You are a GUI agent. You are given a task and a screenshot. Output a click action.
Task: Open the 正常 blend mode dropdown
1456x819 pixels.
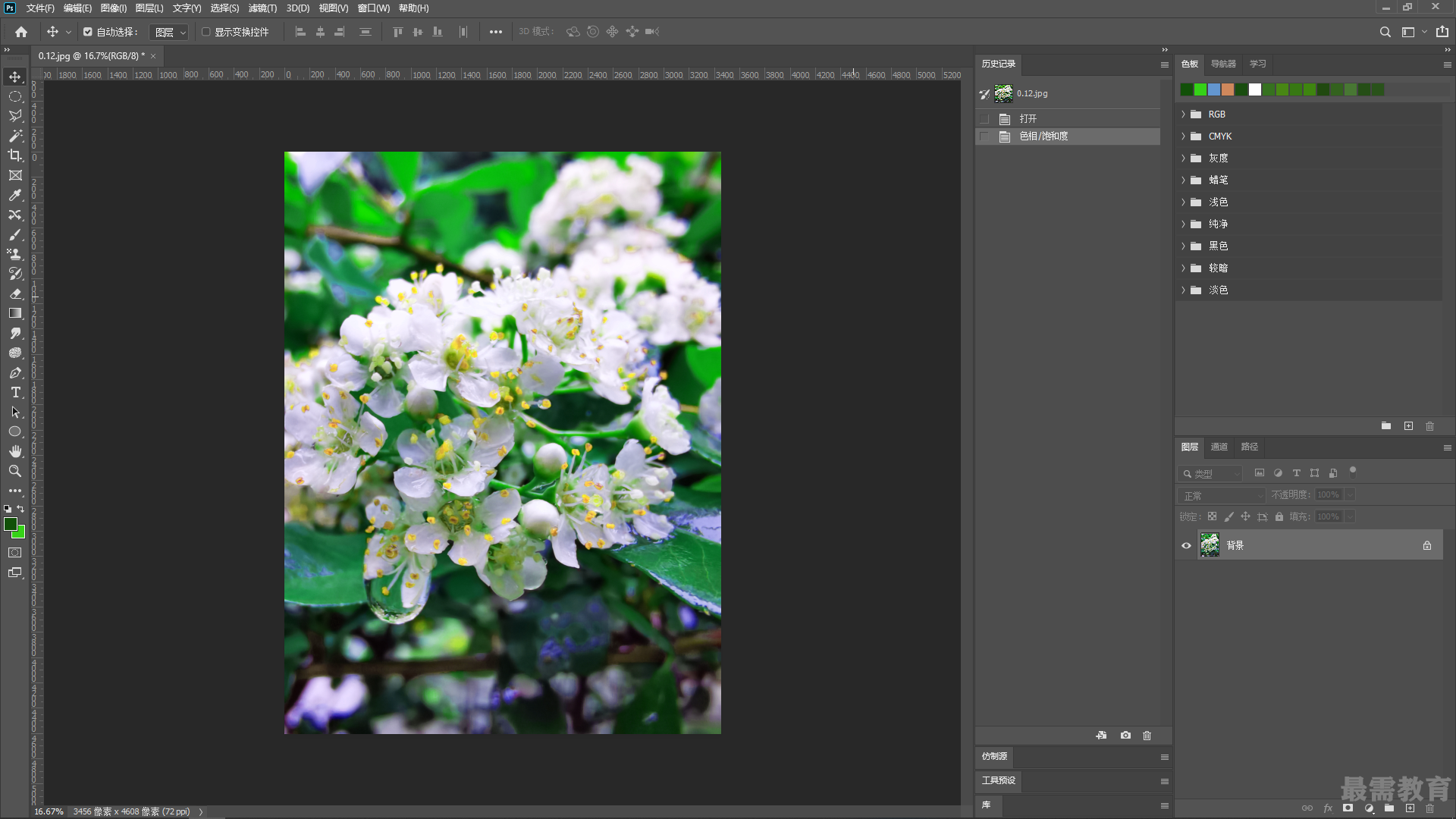click(x=1222, y=495)
